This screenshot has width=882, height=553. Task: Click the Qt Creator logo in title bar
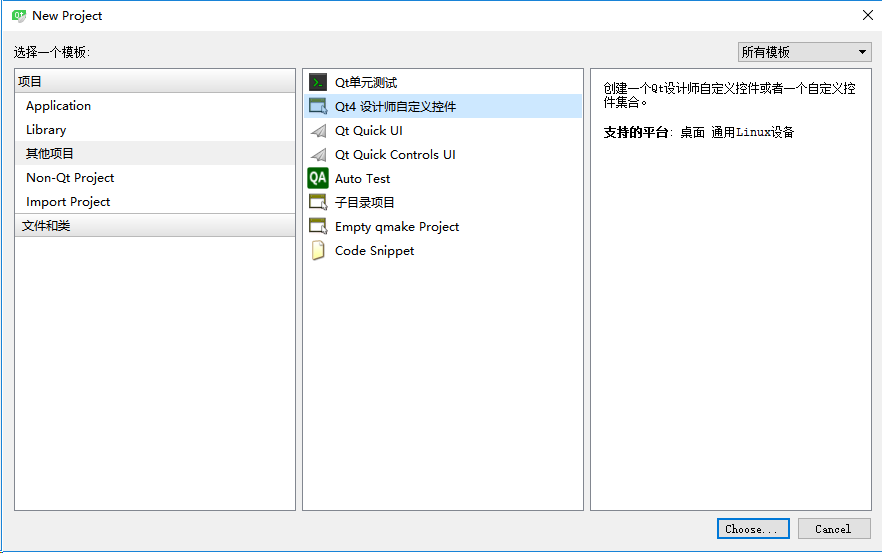pyautogui.click(x=19, y=16)
